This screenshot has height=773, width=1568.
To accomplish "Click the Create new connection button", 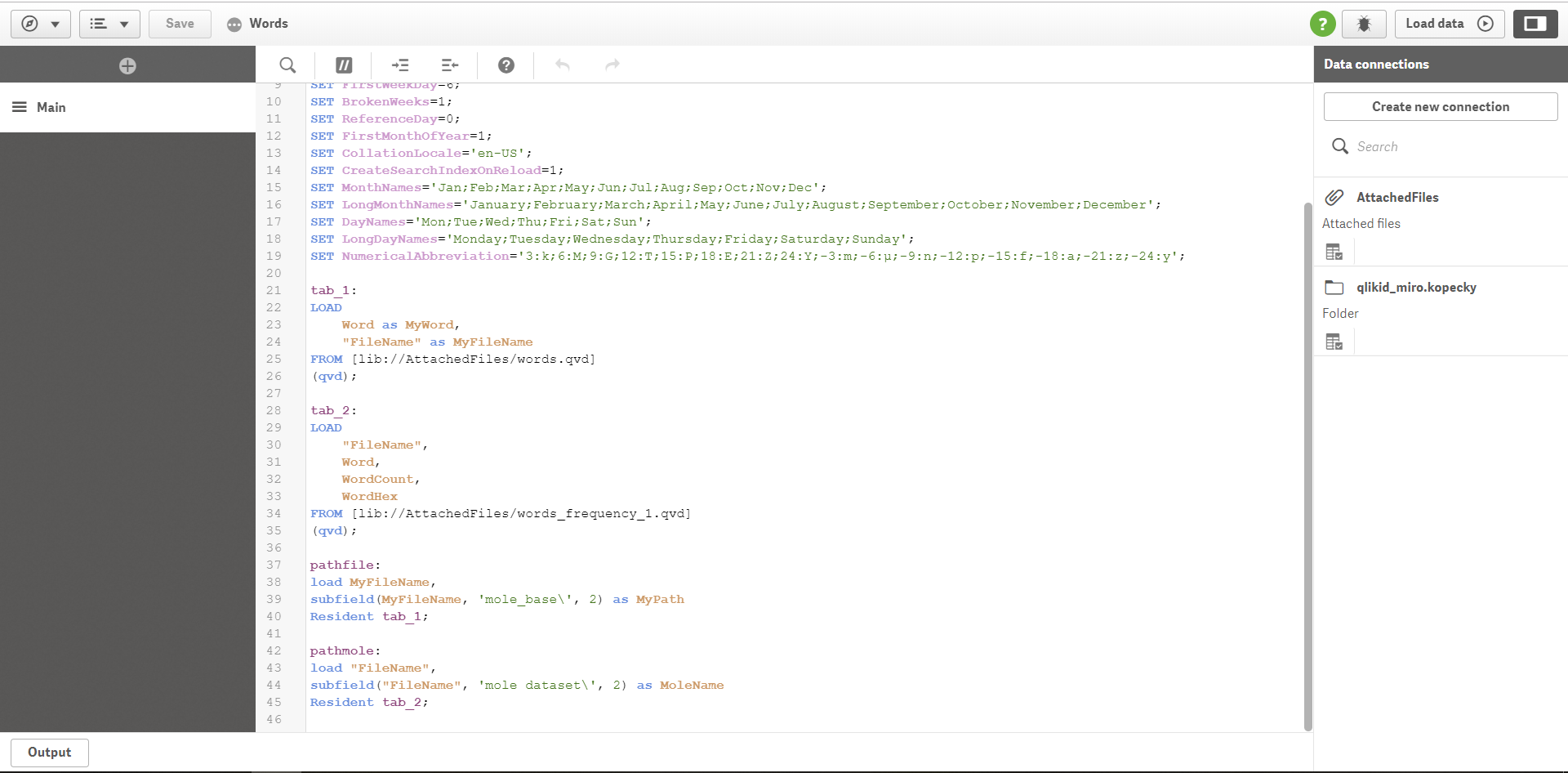I will click(x=1441, y=106).
